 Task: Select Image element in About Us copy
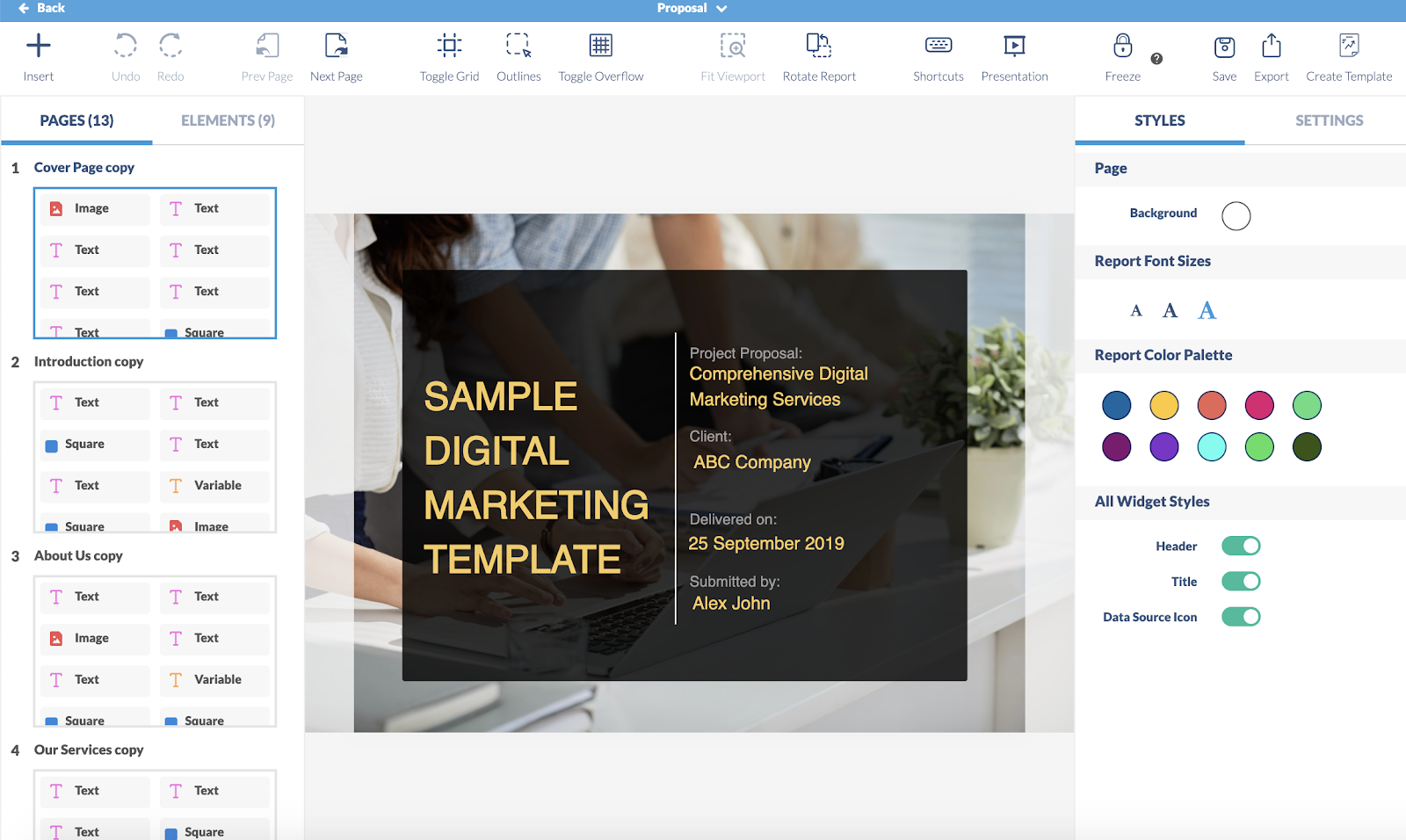(x=95, y=638)
